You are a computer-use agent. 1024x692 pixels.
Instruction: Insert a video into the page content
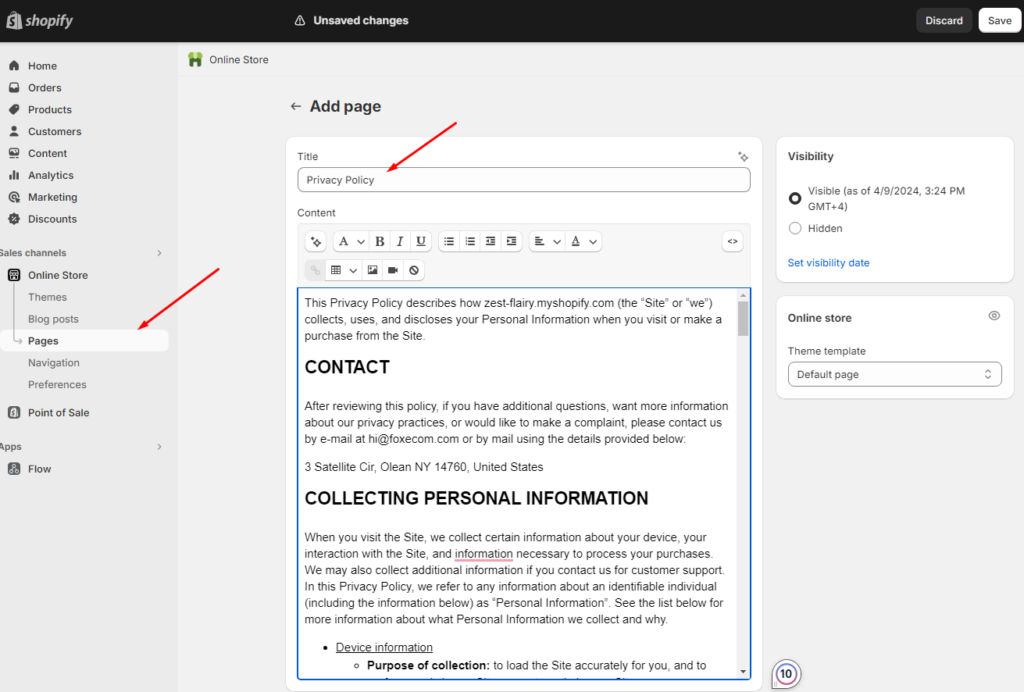point(392,269)
